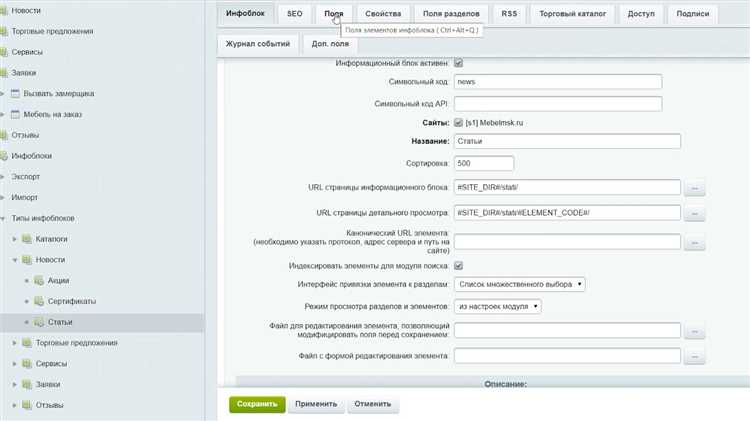This screenshot has height=421, width=750.
Task: Open Инфоблоки in the sidebar
Action: click(x=32, y=156)
